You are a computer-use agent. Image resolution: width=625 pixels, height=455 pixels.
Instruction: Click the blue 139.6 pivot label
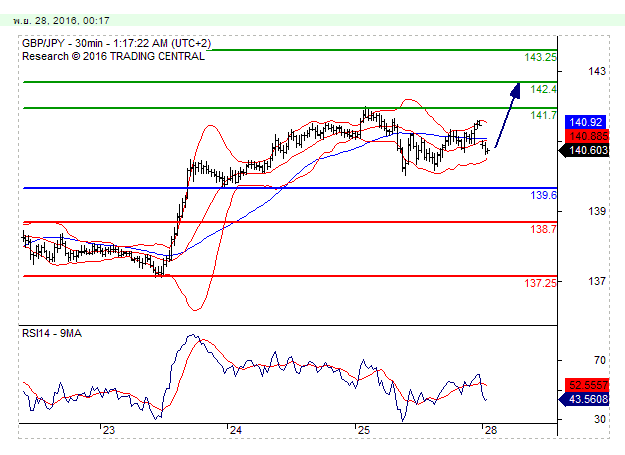tap(543, 195)
